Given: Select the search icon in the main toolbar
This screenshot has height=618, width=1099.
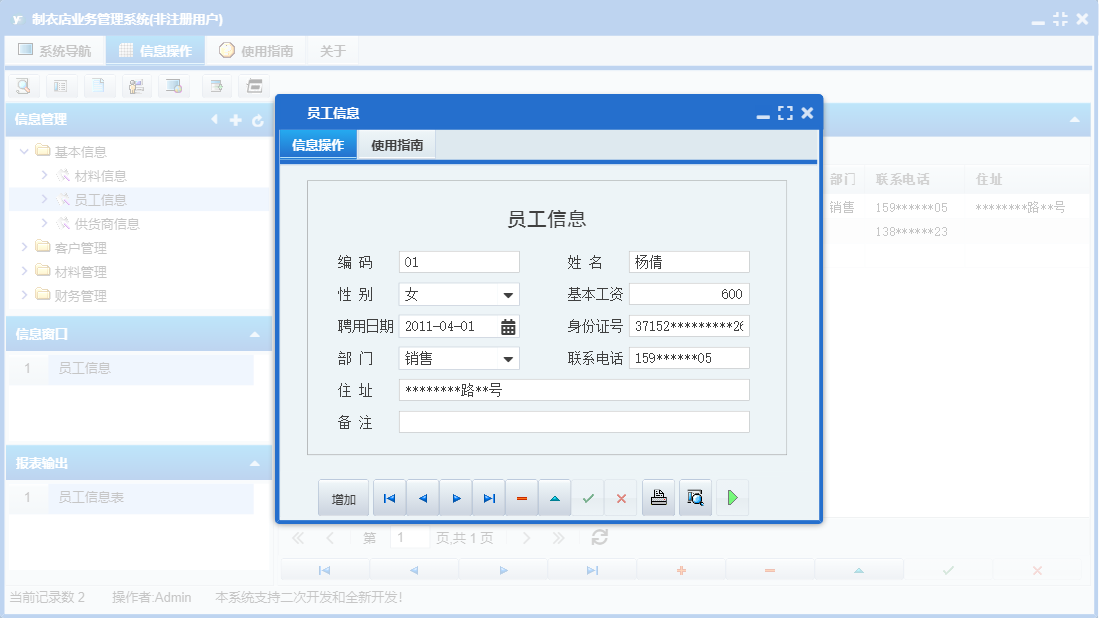Looking at the screenshot, I should [22, 86].
